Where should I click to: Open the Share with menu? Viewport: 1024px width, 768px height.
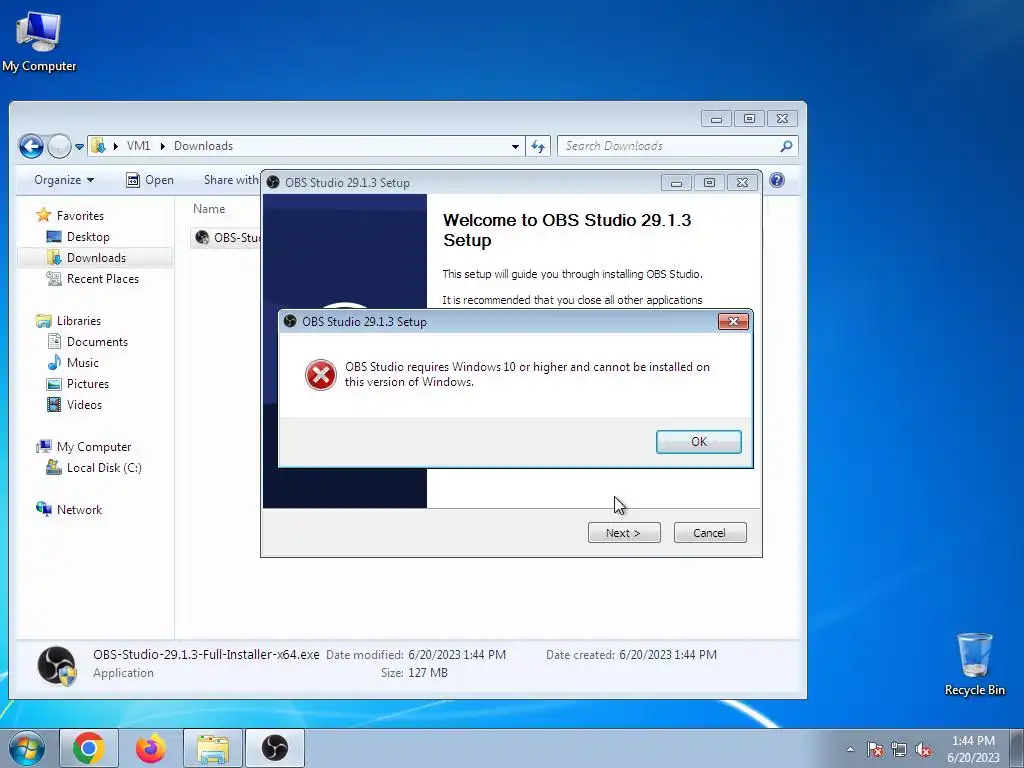pyautogui.click(x=231, y=180)
